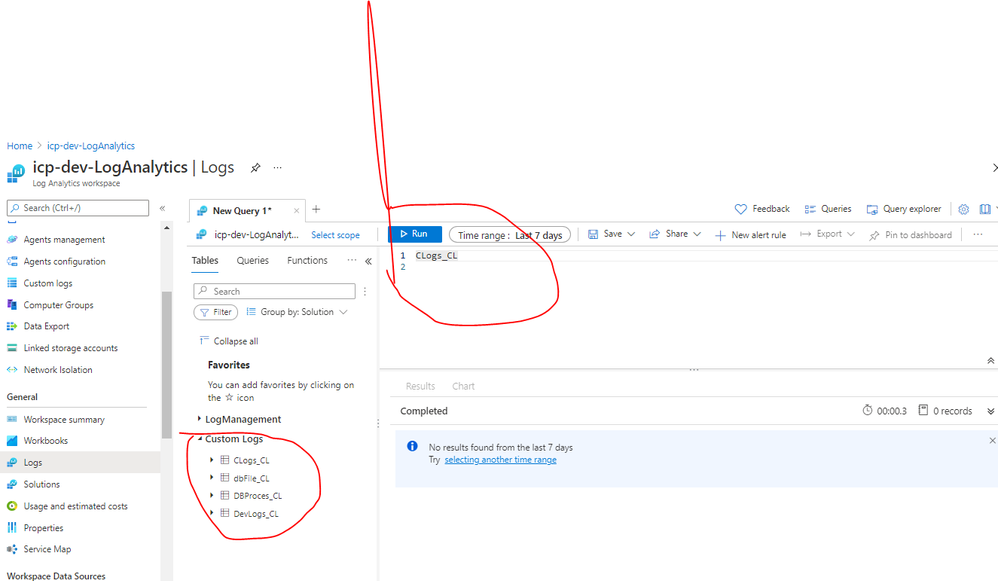The width and height of the screenshot is (998, 581).
Task: Switch to the Queries tab in side pane
Action: pyautogui.click(x=253, y=260)
